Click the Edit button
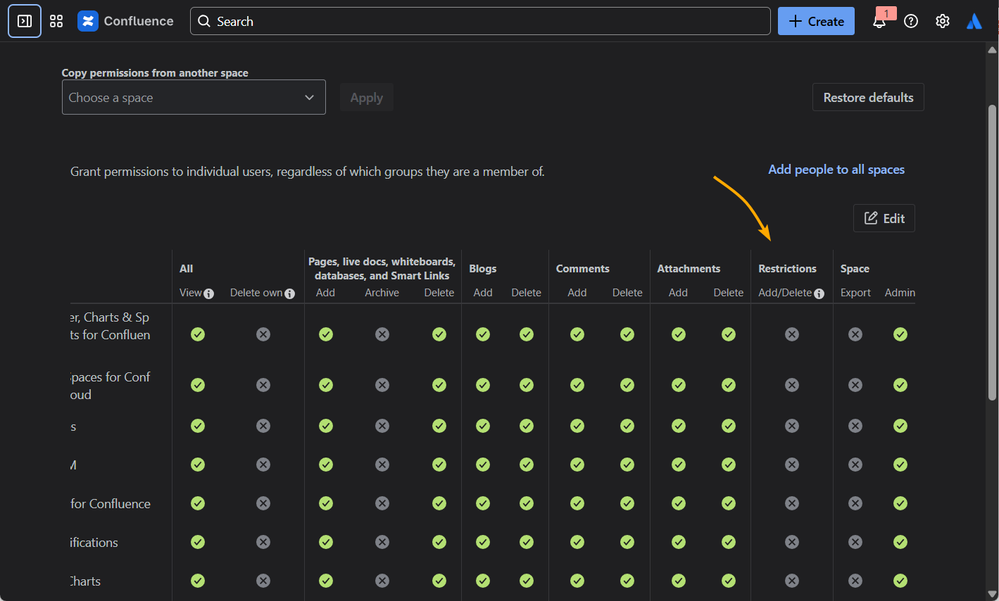 tap(884, 218)
